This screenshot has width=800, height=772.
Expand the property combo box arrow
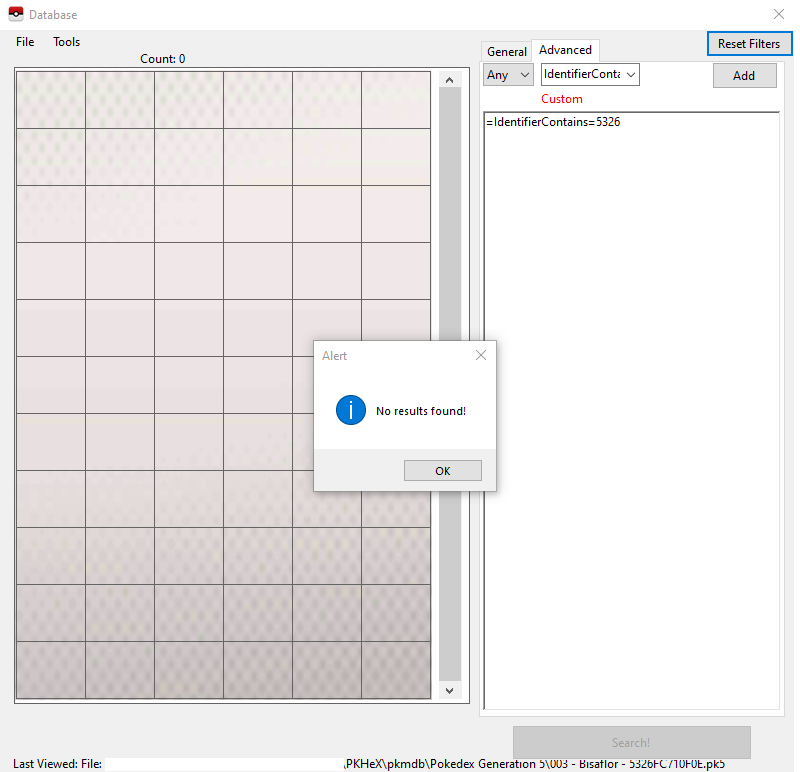coord(631,74)
